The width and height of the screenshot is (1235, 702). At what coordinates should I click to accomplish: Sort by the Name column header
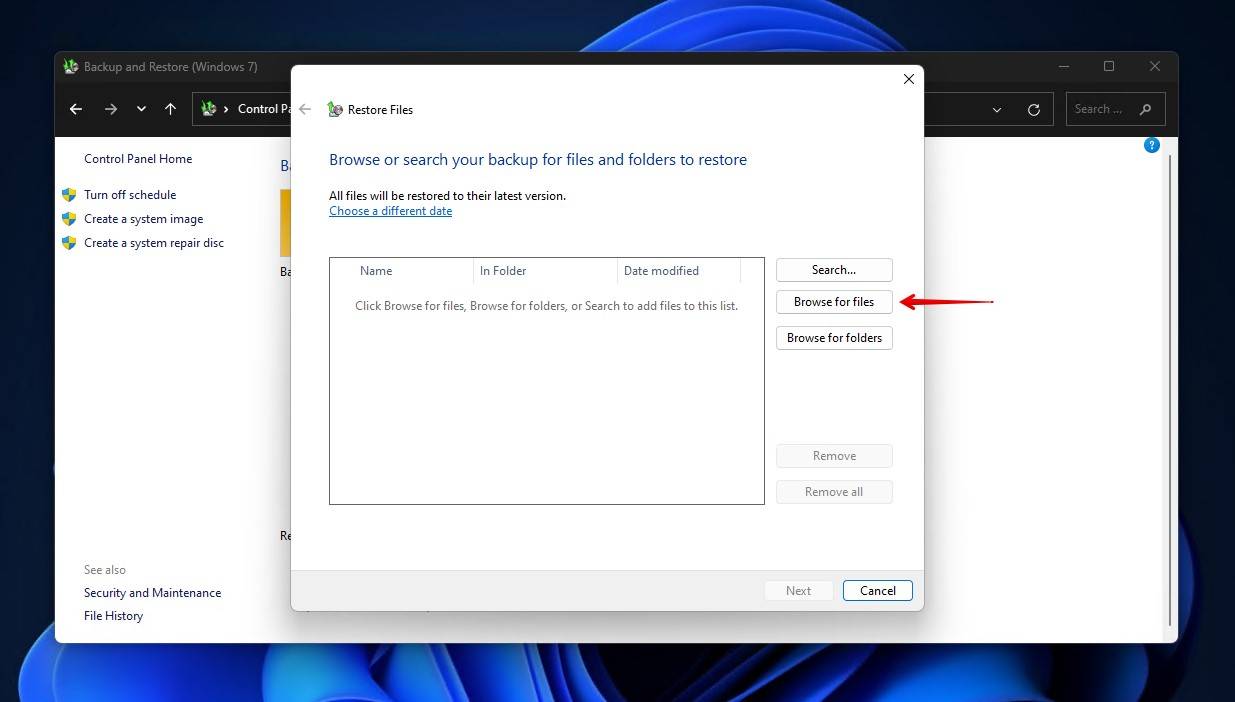tap(376, 270)
